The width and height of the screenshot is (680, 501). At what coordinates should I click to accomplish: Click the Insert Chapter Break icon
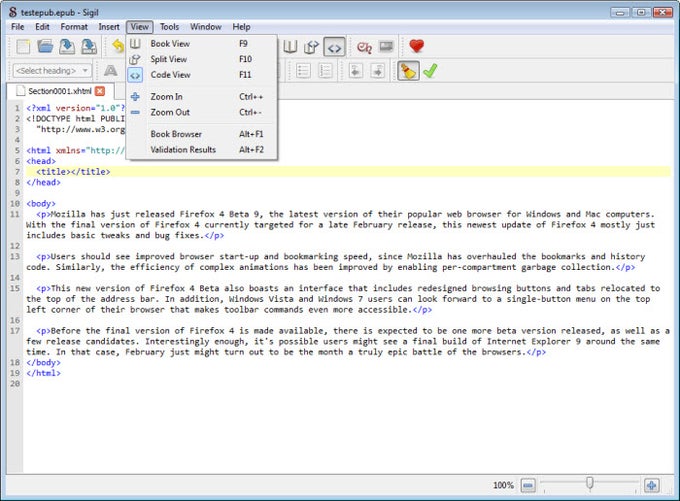coord(364,47)
